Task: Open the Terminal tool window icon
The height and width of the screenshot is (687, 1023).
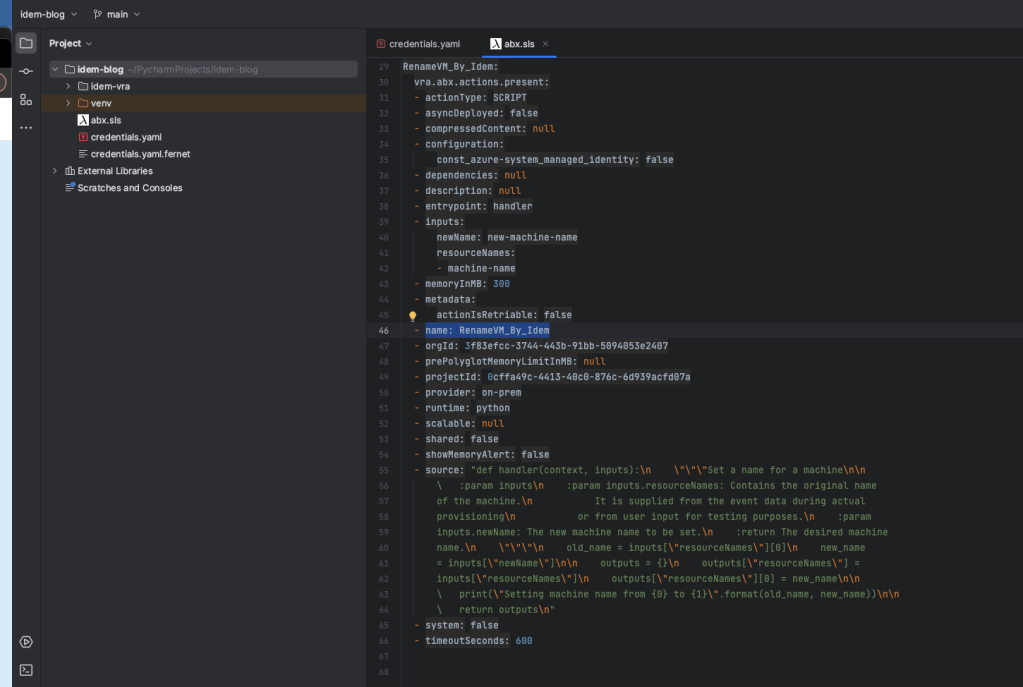Action: [26, 670]
